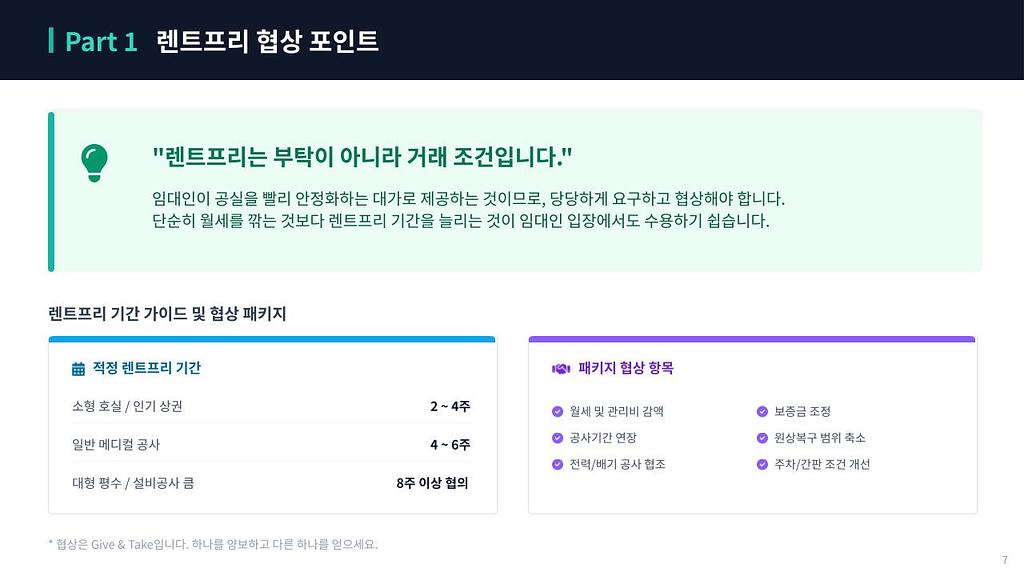Screen dimensions: 1024x576
Task: Select the 일반 메디컬 공사 row label
Action: coord(116,444)
